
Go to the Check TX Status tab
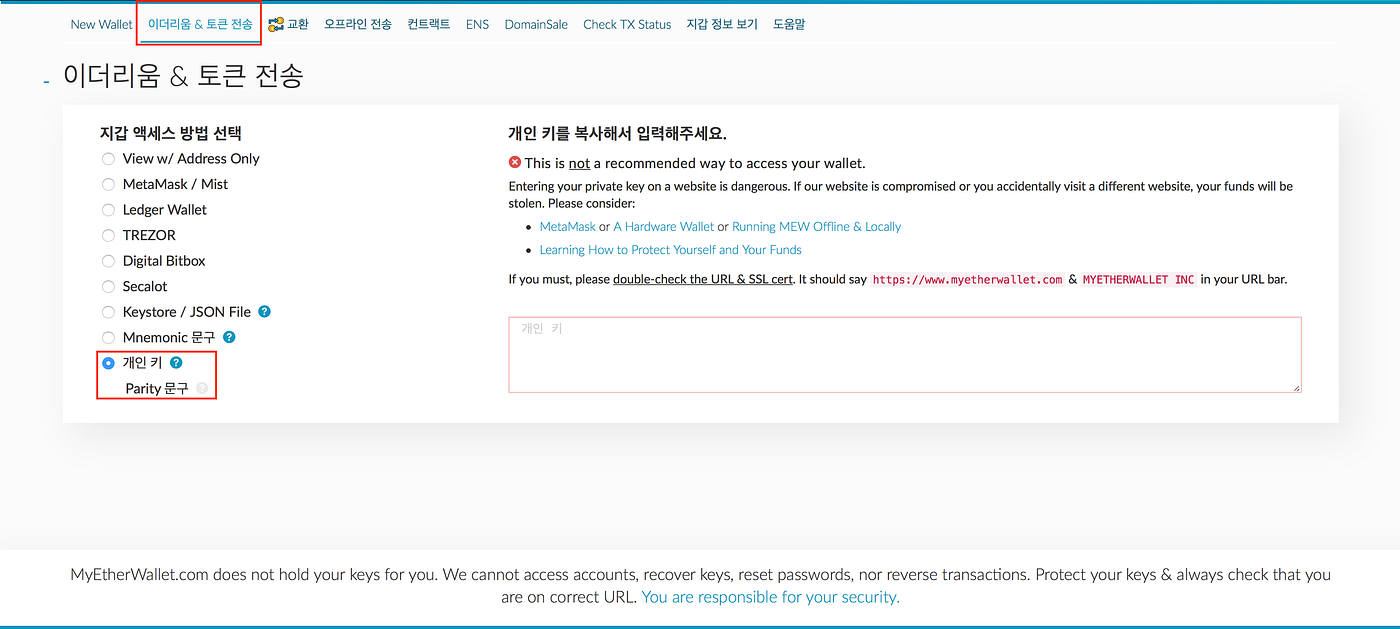627,23
